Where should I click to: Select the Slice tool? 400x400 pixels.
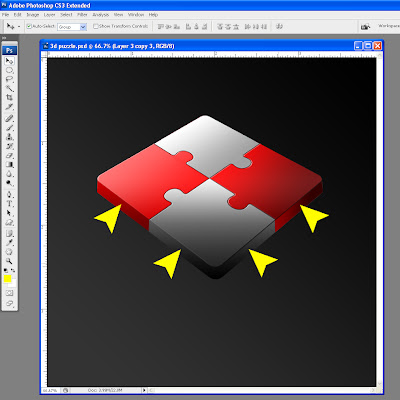tap(9, 106)
